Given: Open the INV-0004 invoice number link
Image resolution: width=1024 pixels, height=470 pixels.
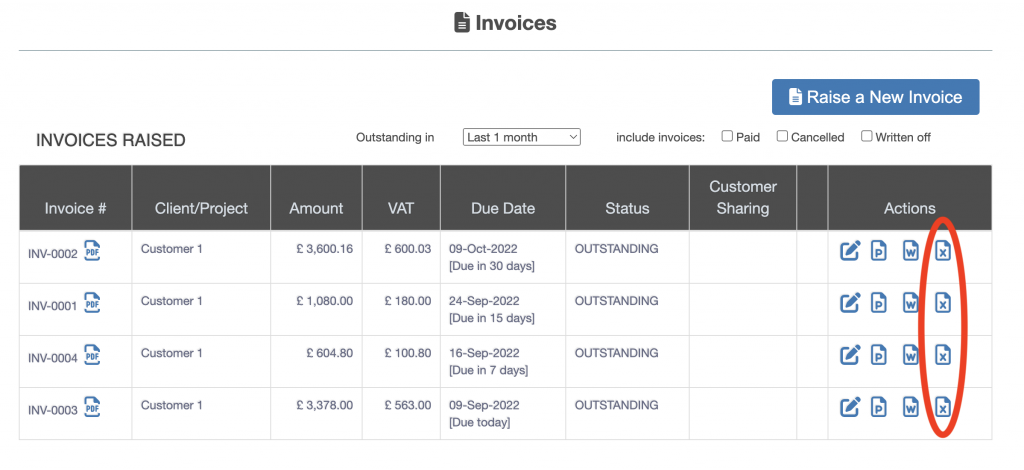Looking at the screenshot, I should (x=52, y=358).
